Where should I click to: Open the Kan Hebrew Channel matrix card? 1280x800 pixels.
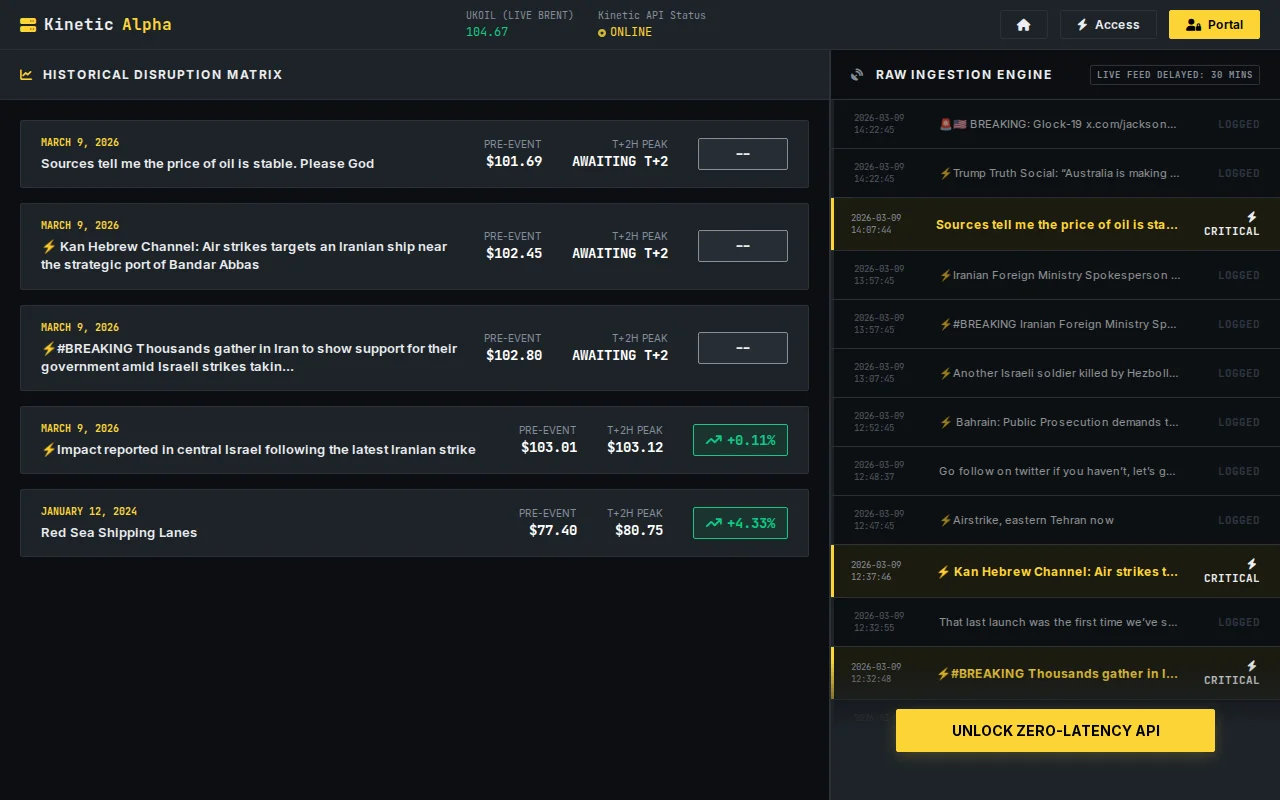(x=414, y=246)
